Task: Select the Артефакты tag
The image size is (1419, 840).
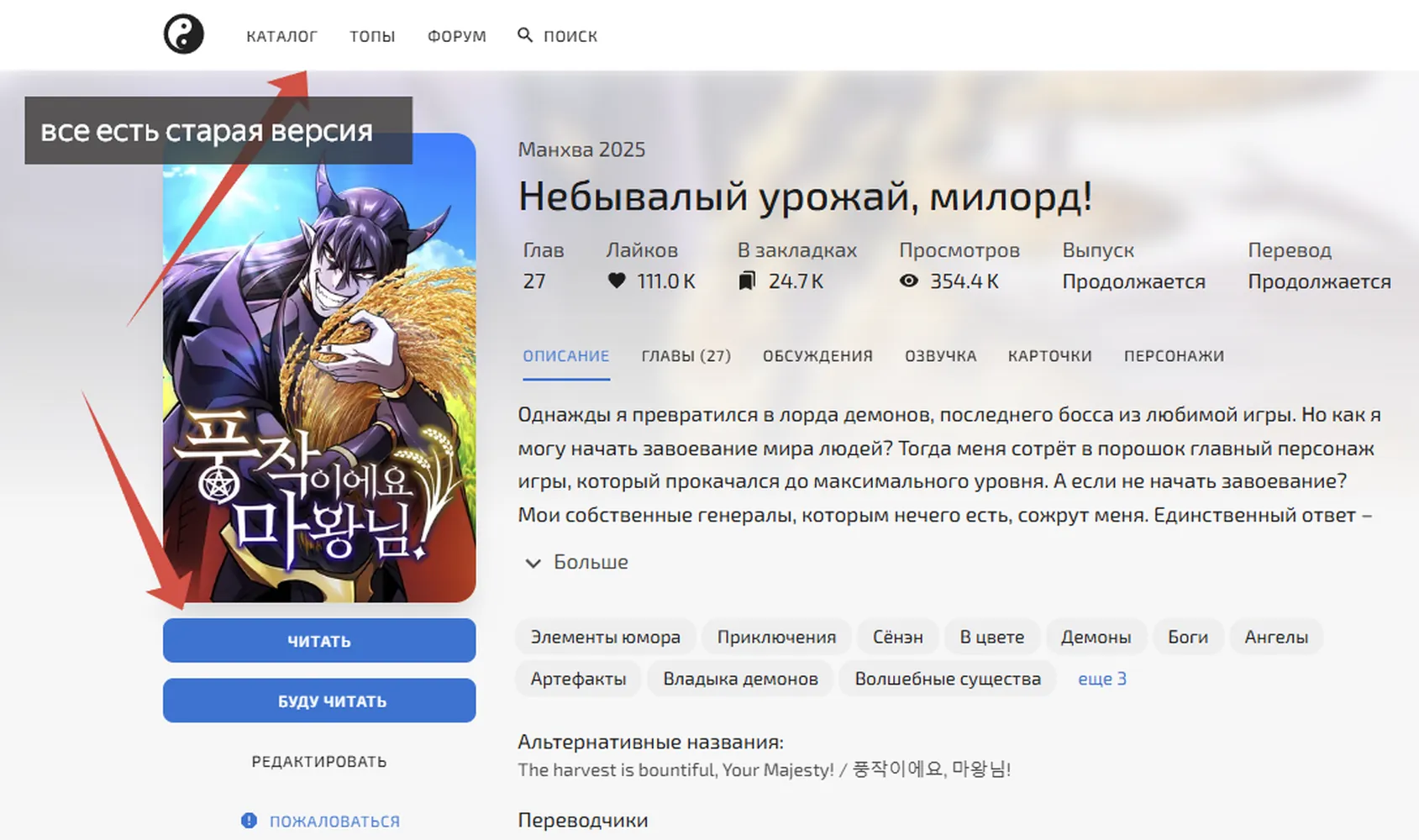Action: pyautogui.click(x=578, y=679)
